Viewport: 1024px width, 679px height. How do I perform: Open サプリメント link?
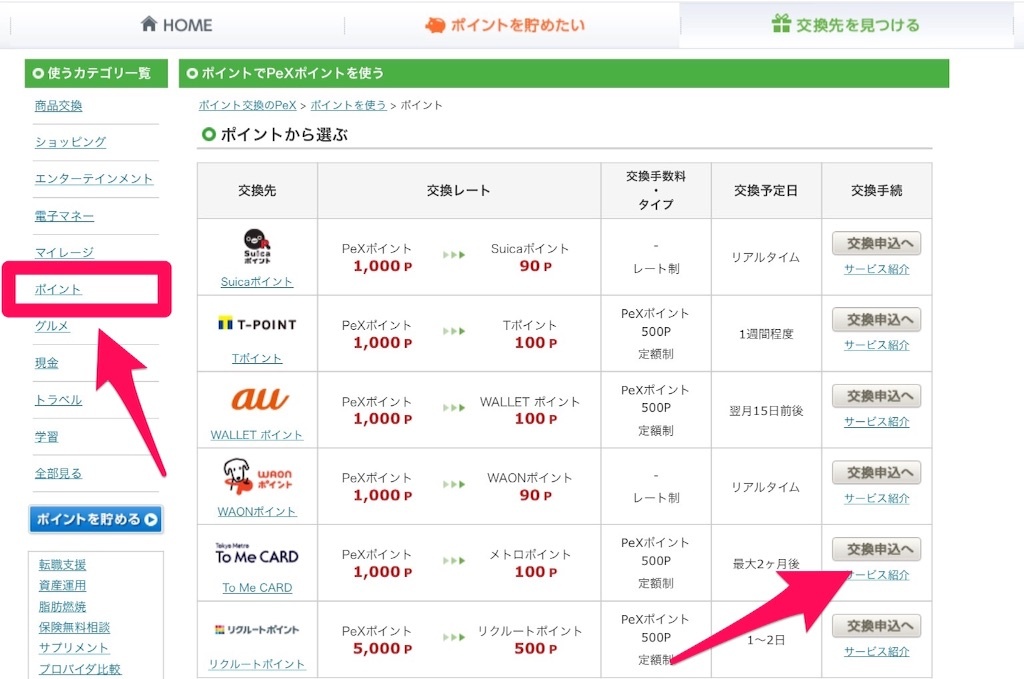(x=73, y=648)
